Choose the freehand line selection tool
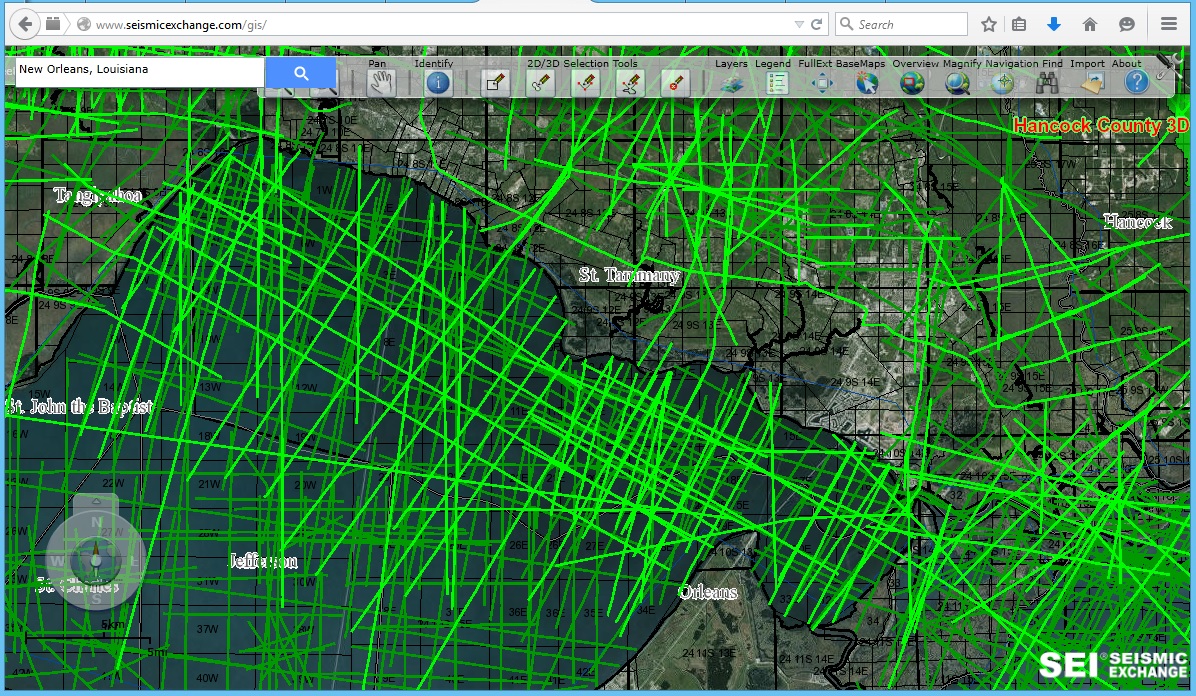This screenshot has height=696, width=1196. pyautogui.click(x=541, y=82)
